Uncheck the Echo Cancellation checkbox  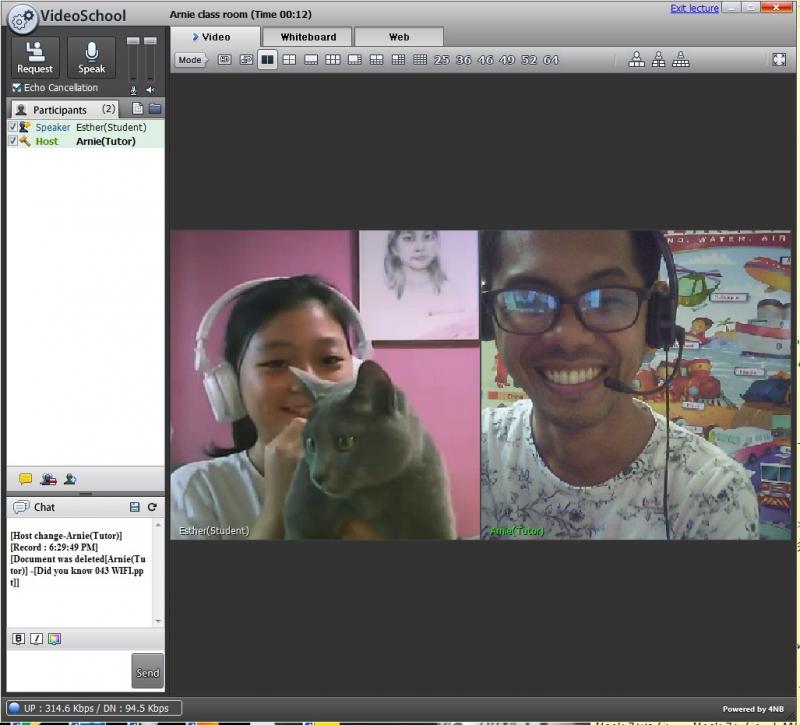pos(17,88)
